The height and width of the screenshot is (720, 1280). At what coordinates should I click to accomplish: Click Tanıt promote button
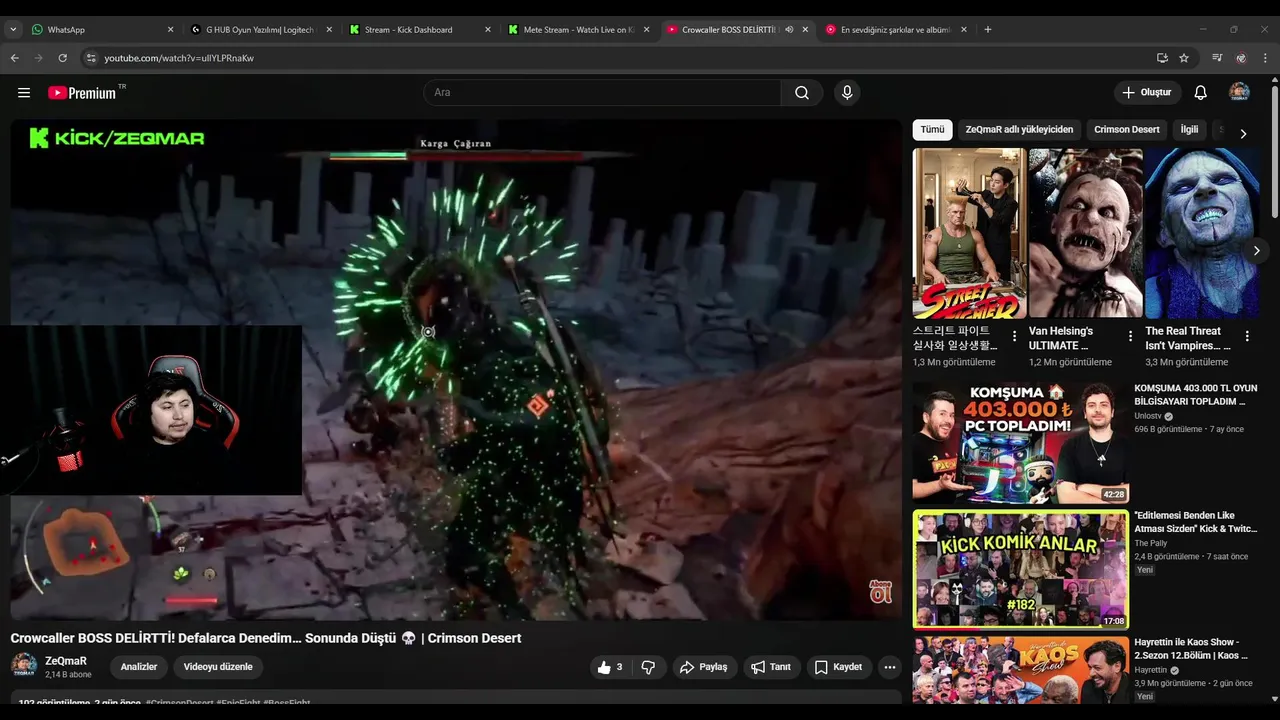pos(772,667)
